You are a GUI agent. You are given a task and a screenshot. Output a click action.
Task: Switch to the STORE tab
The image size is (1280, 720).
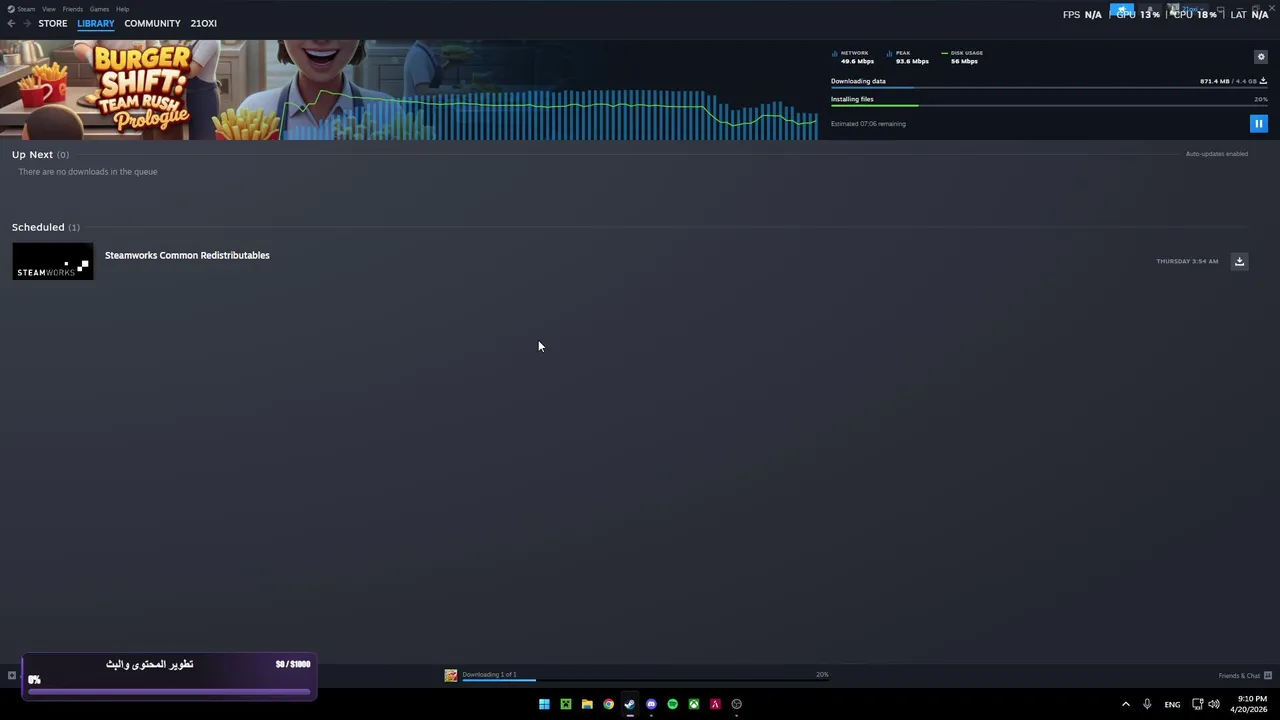[53, 23]
